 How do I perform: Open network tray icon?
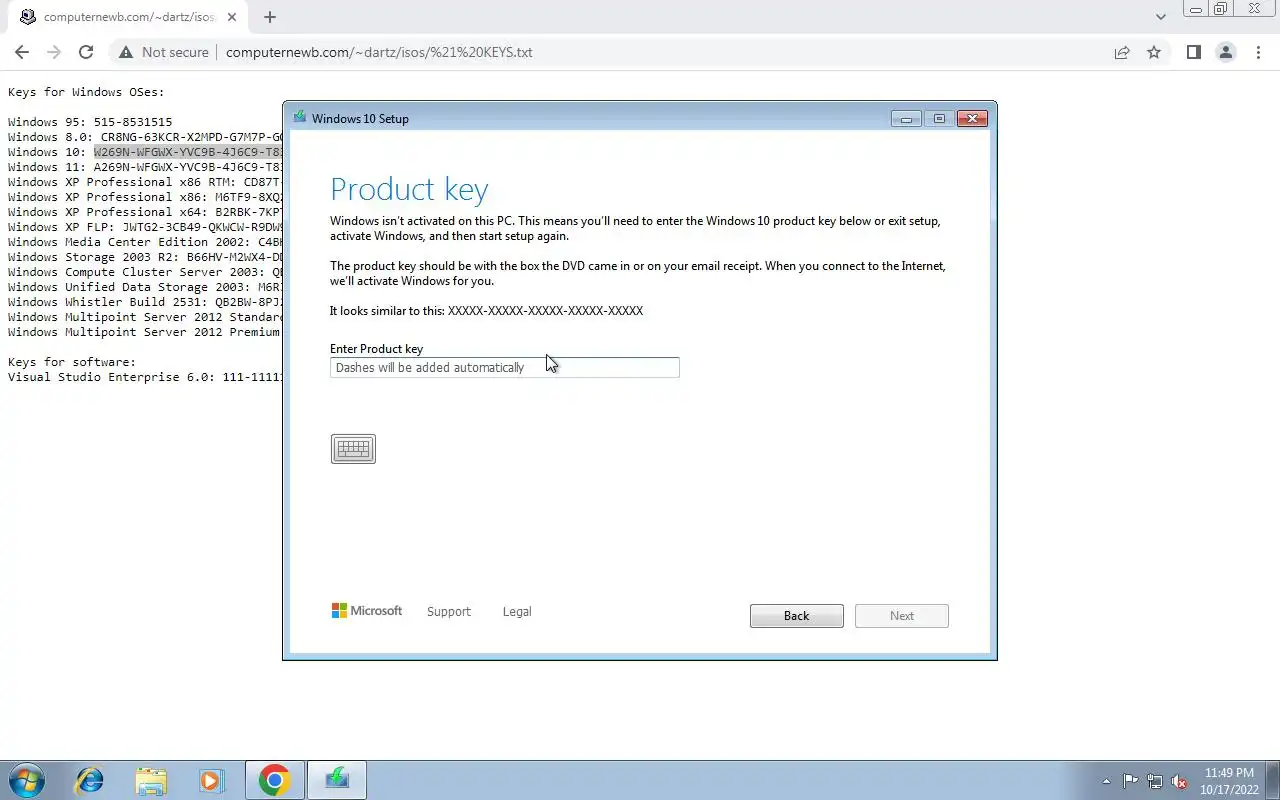(x=1155, y=781)
